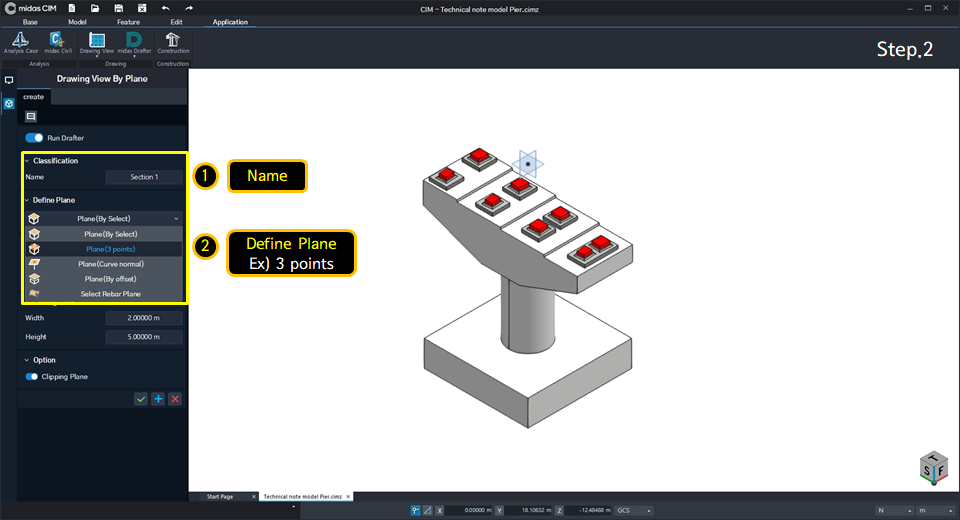The width and height of the screenshot is (960, 520).
Task: Open the Construction ribbon tool
Action: click(173, 43)
